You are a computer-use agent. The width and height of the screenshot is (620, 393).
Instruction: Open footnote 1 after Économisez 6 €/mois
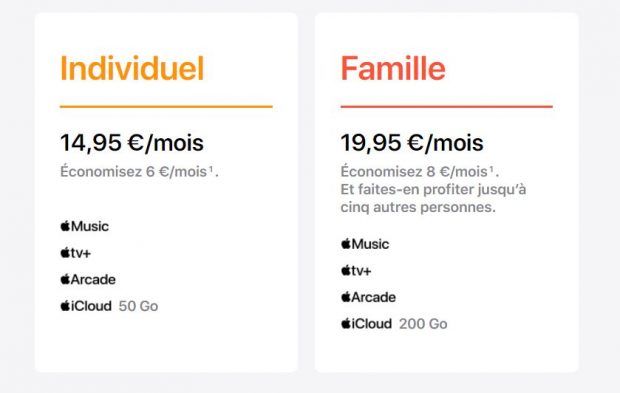(211, 169)
